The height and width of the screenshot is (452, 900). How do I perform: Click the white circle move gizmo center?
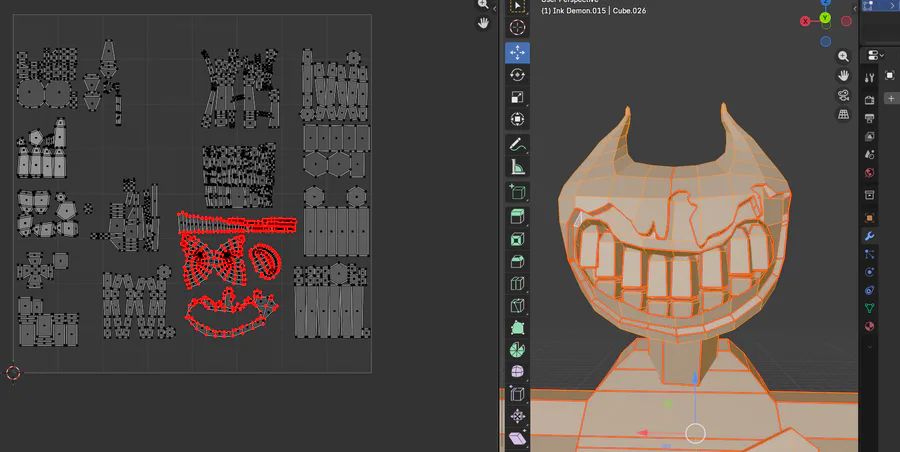tap(695, 433)
